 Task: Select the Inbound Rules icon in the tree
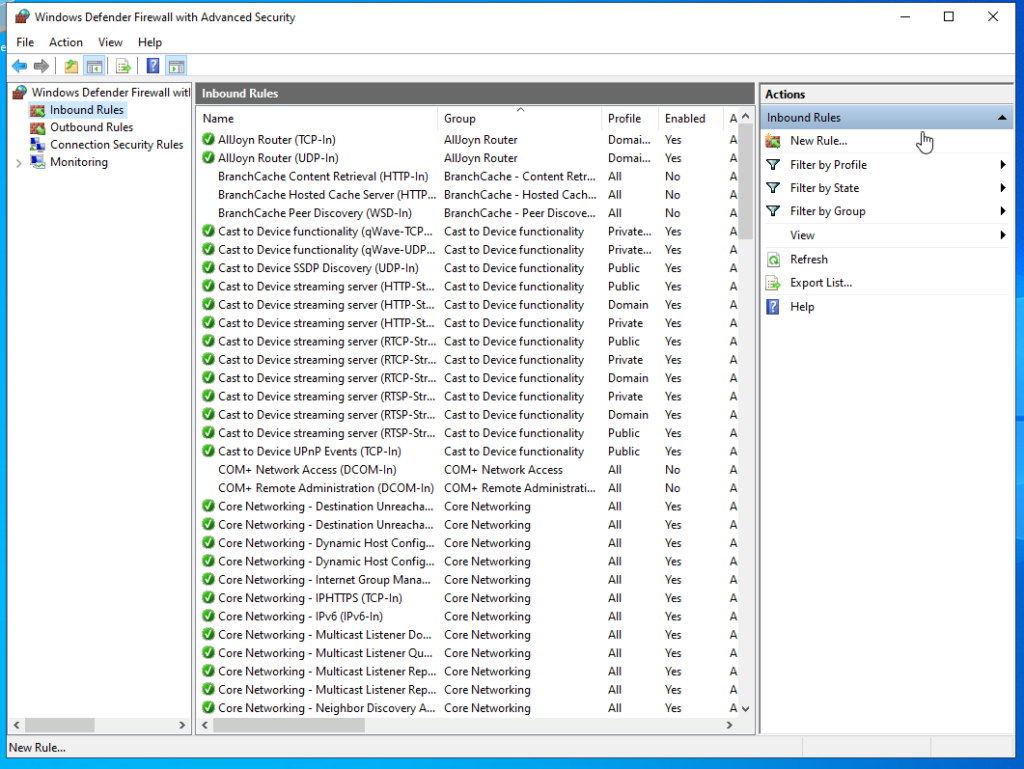[38, 110]
